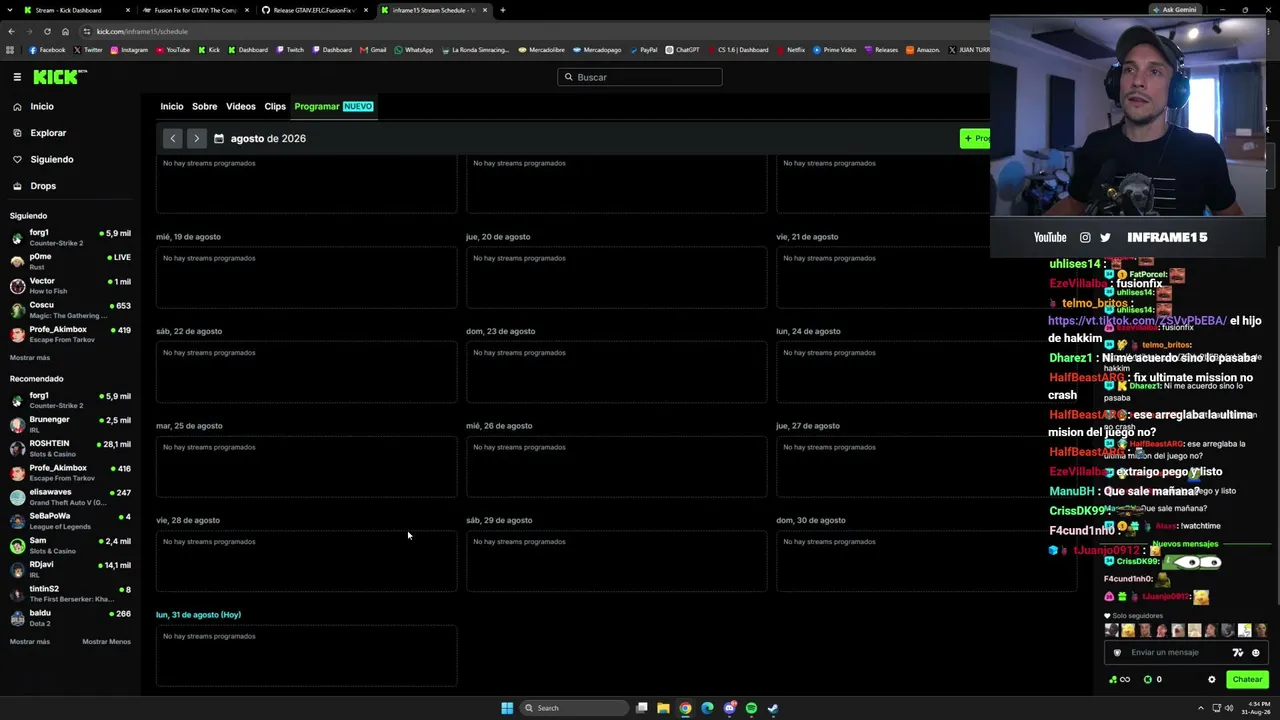Open the WhatsApp bookmark
The height and width of the screenshot is (720, 1280).
[414, 50]
